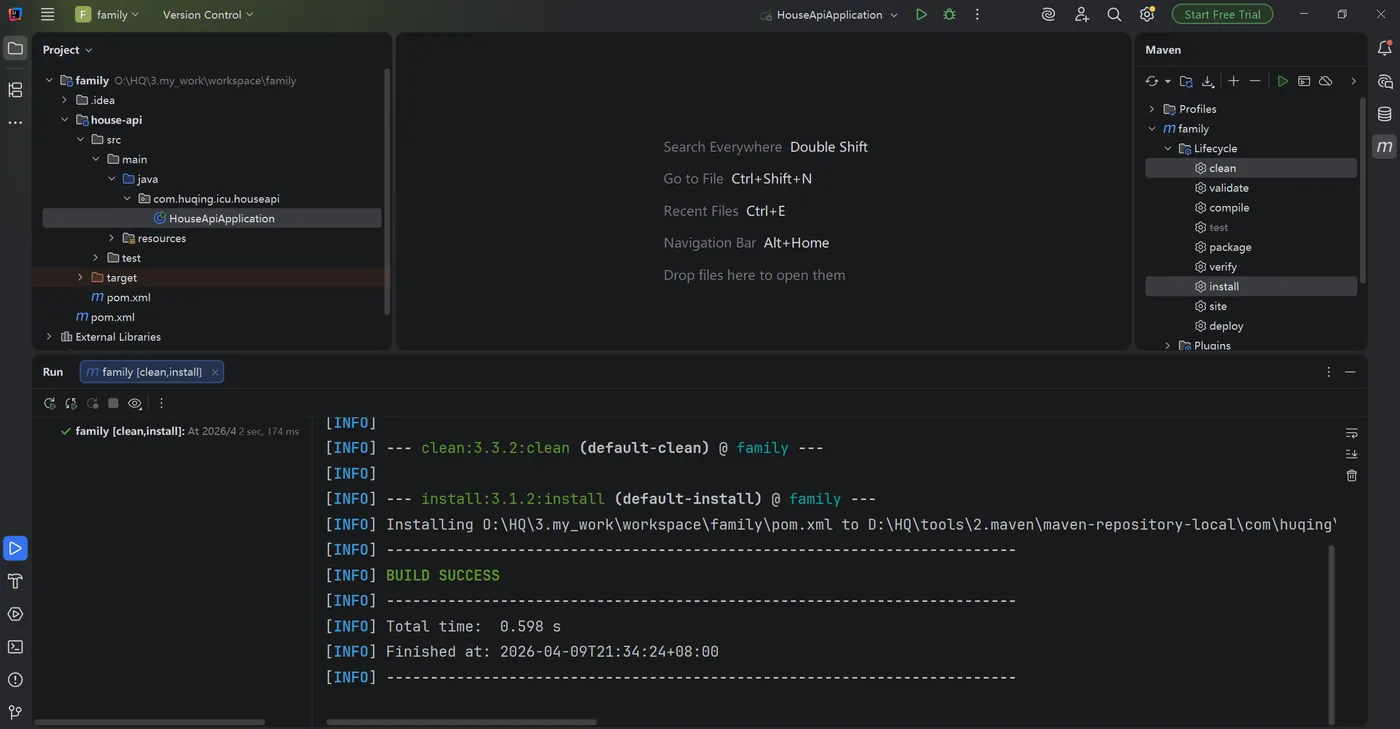Open the Version Control menu
This screenshot has height=729, width=1400.
pos(208,15)
